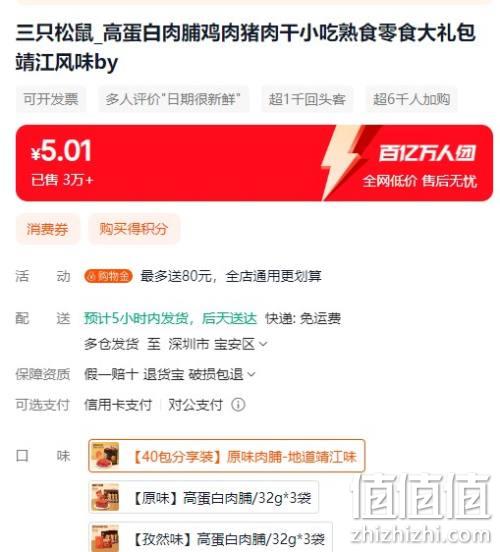The height and width of the screenshot is (552, 500).
Task: Click thumbnail image of 40包分享装 option
Action: (x=105, y=456)
